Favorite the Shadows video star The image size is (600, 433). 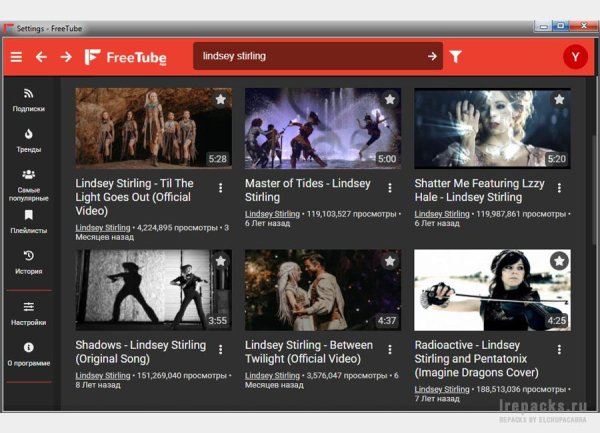[x=220, y=261]
